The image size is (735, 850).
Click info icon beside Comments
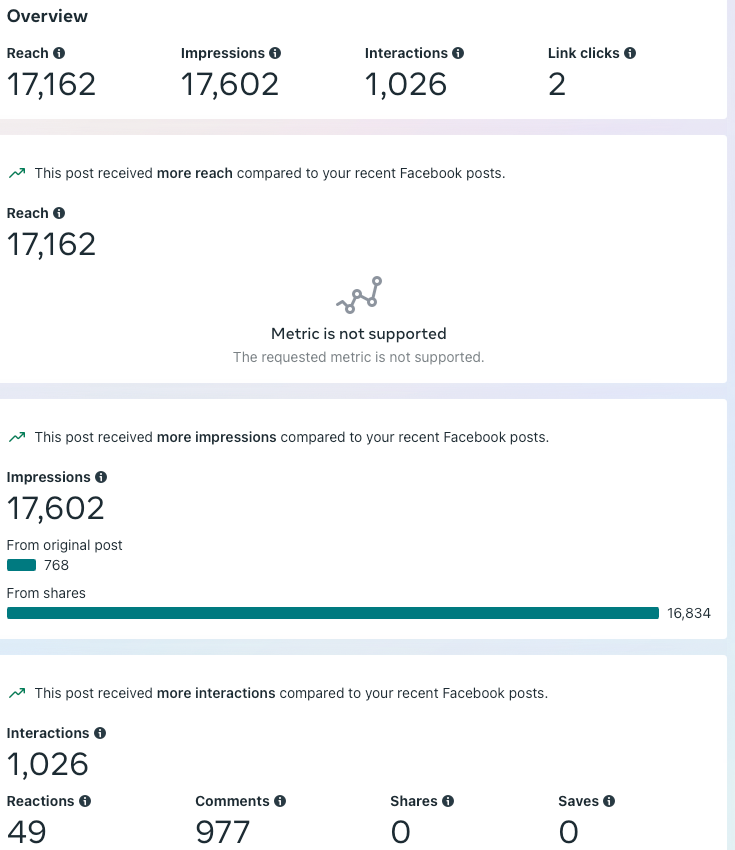(x=280, y=801)
